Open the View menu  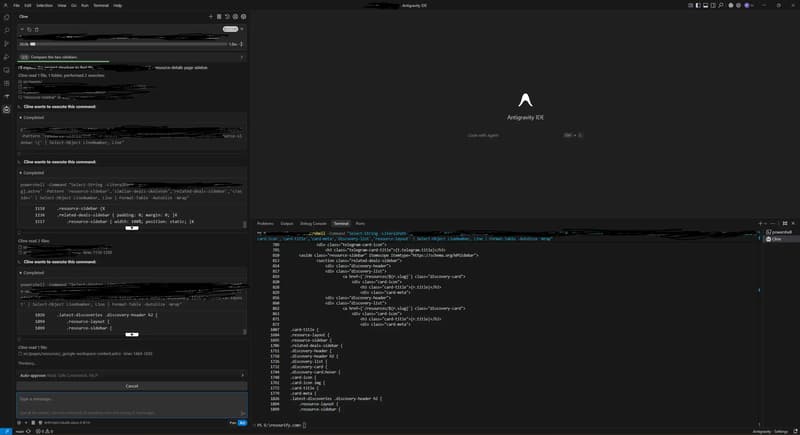coord(62,5)
